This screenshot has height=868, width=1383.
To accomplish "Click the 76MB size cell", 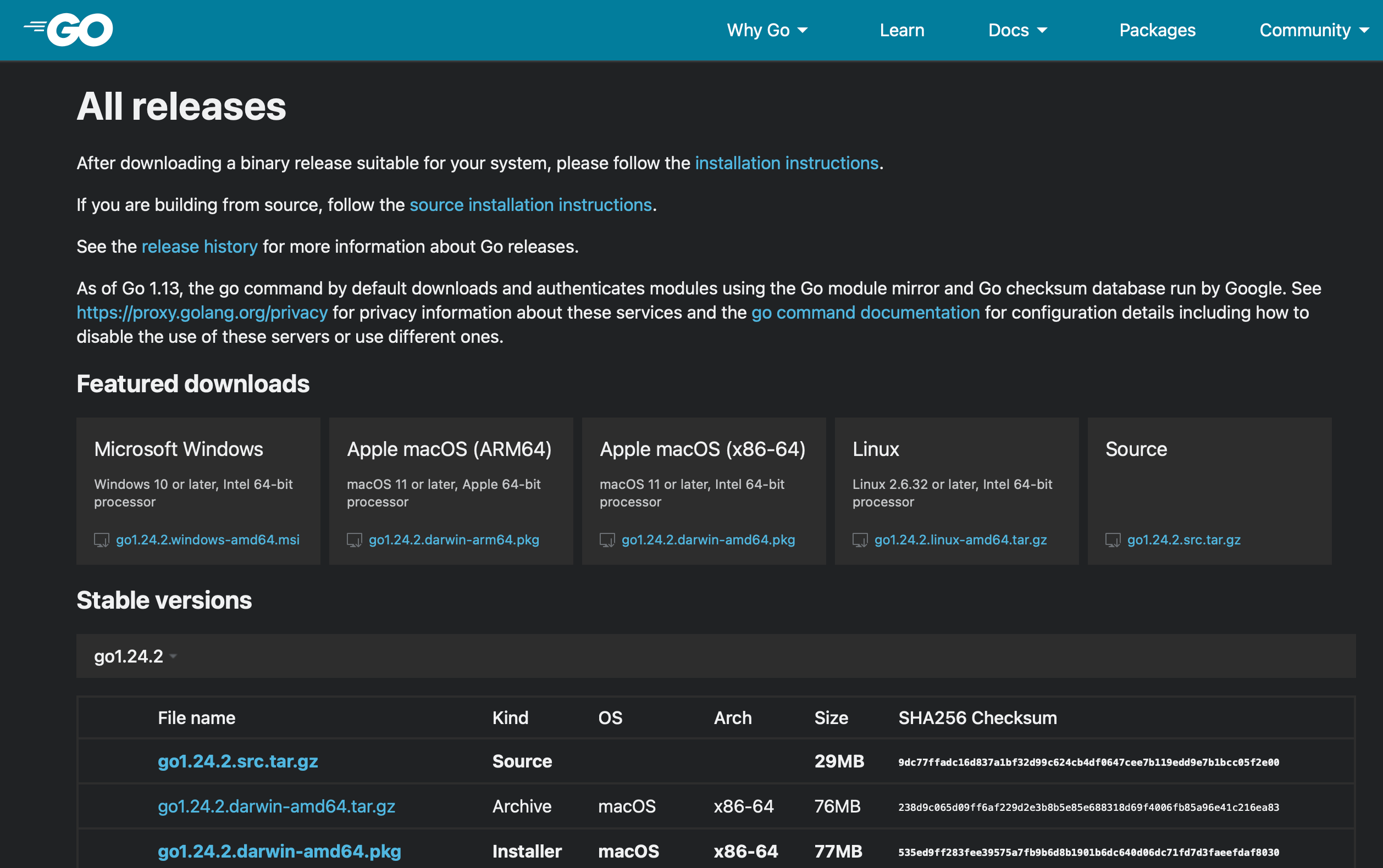I will 837,806.
